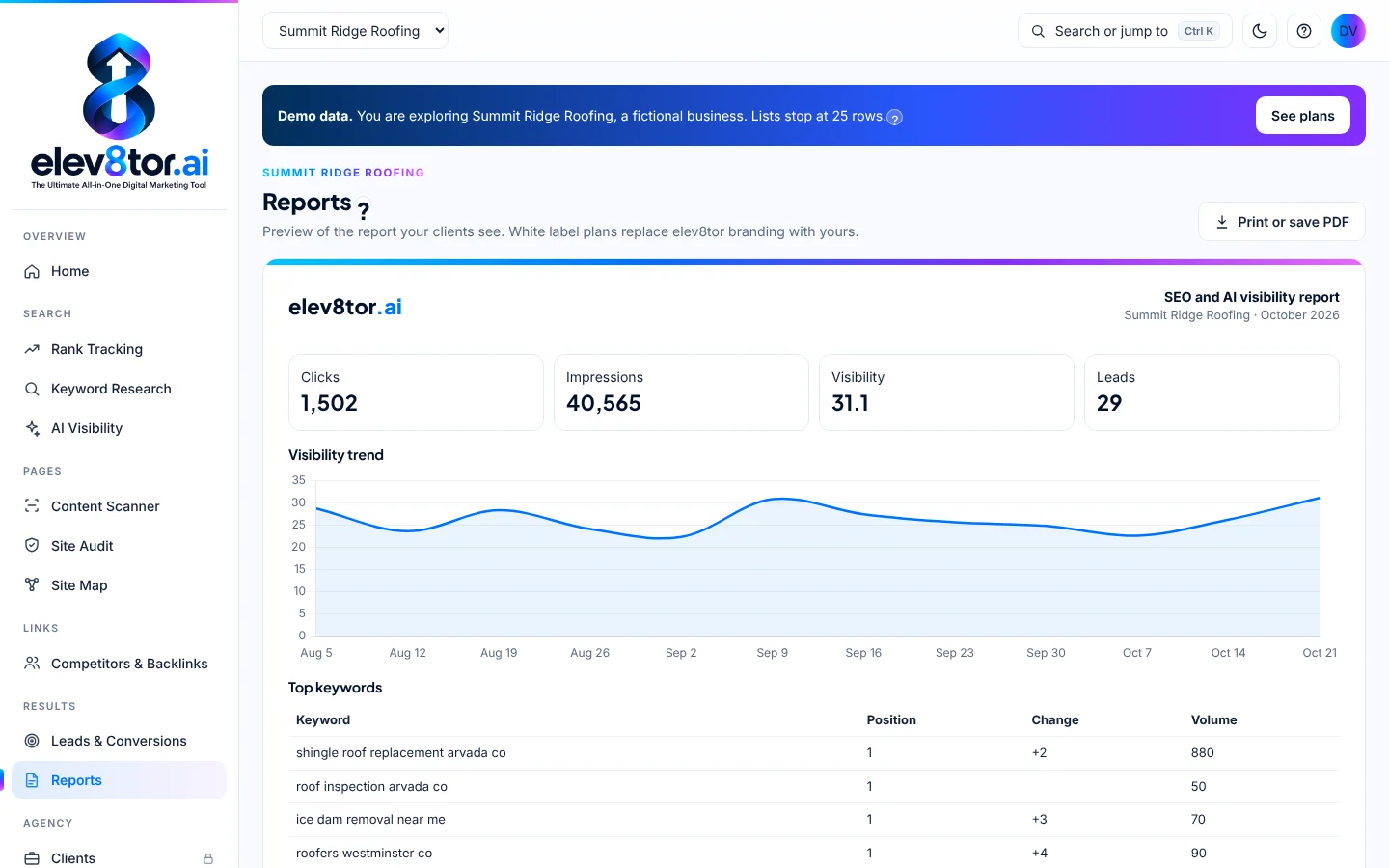This screenshot has height=868, width=1389.
Task: Click the Reports document icon
Action: [x=32, y=780]
